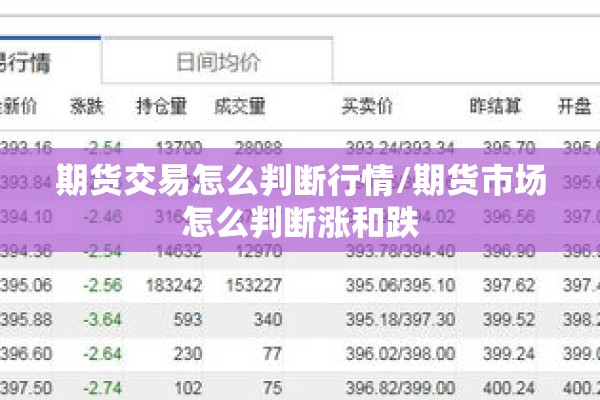Click open interest value 593
The height and width of the screenshot is (400, 600).
point(188,320)
